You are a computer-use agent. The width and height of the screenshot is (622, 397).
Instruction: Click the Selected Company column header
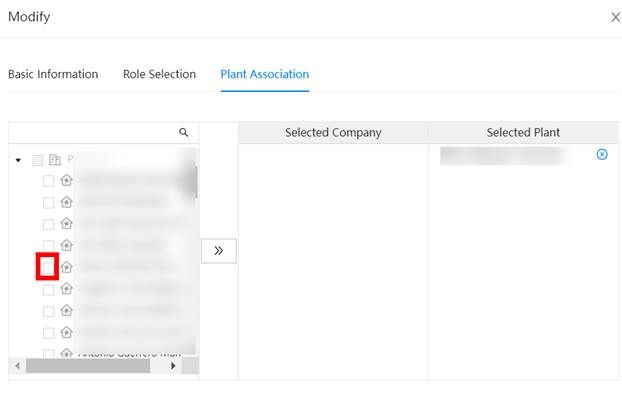(333, 132)
